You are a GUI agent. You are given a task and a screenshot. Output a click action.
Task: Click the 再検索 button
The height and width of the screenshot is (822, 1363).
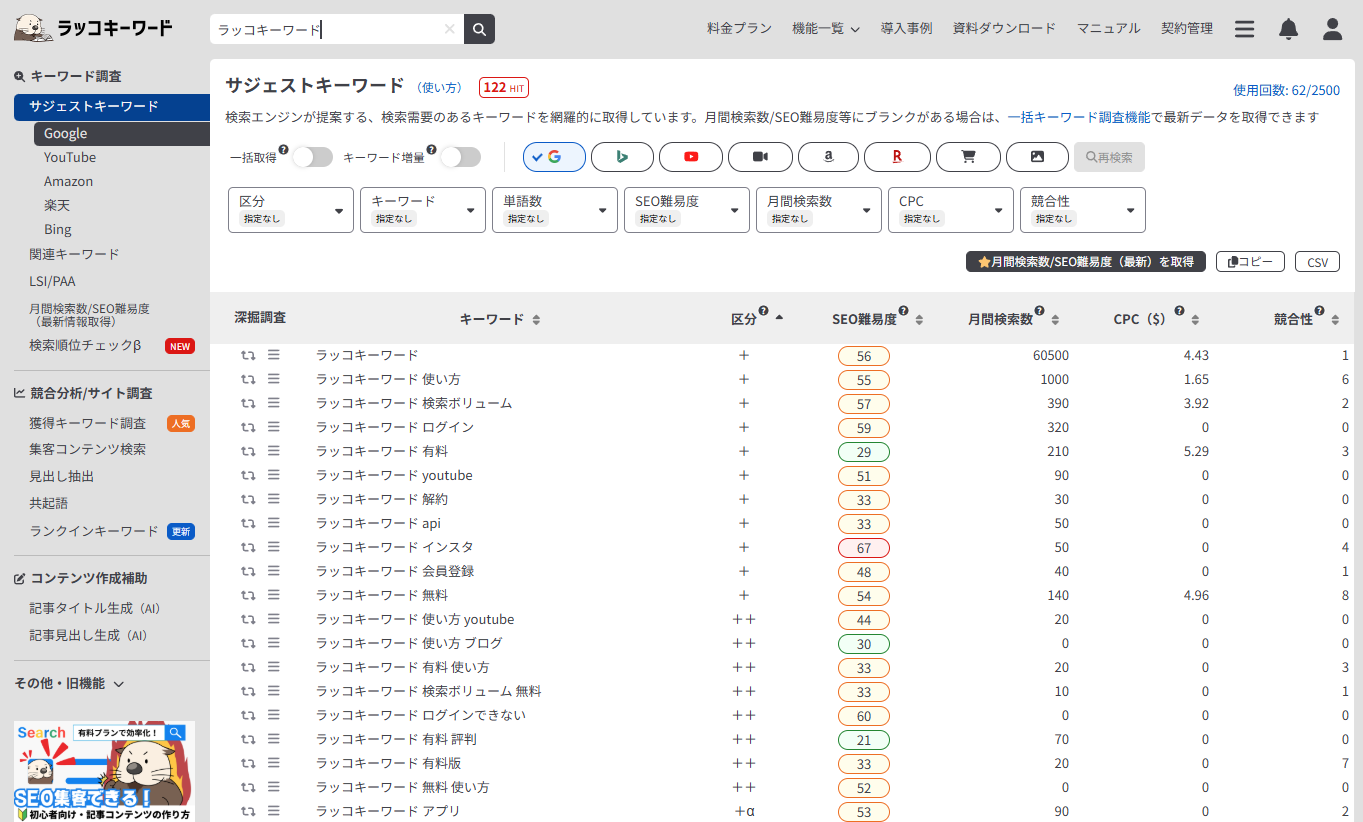point(1109,157)
